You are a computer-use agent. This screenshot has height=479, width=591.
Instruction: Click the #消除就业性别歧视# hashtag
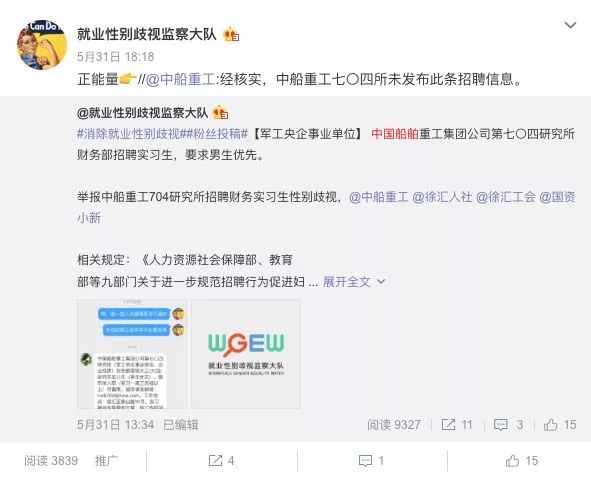pyautogui.click(x=130, y=134)
